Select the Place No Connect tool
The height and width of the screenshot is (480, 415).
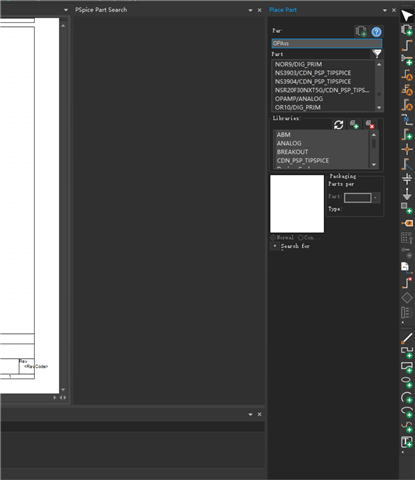click(x=407, y=283)
